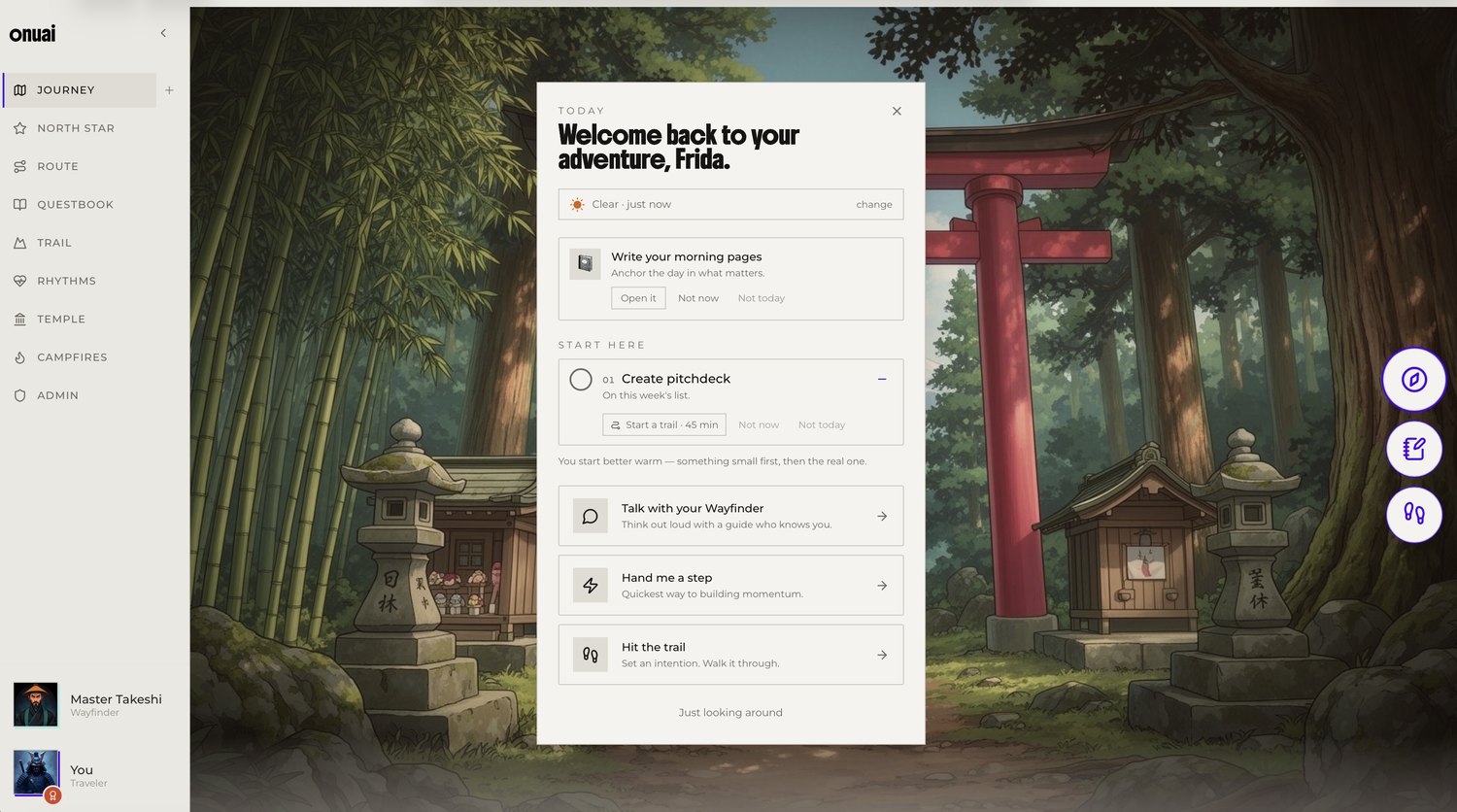Start a trail for 45 min
Viewport: 1457px width, 812px height.
click(x=664, y=424)
